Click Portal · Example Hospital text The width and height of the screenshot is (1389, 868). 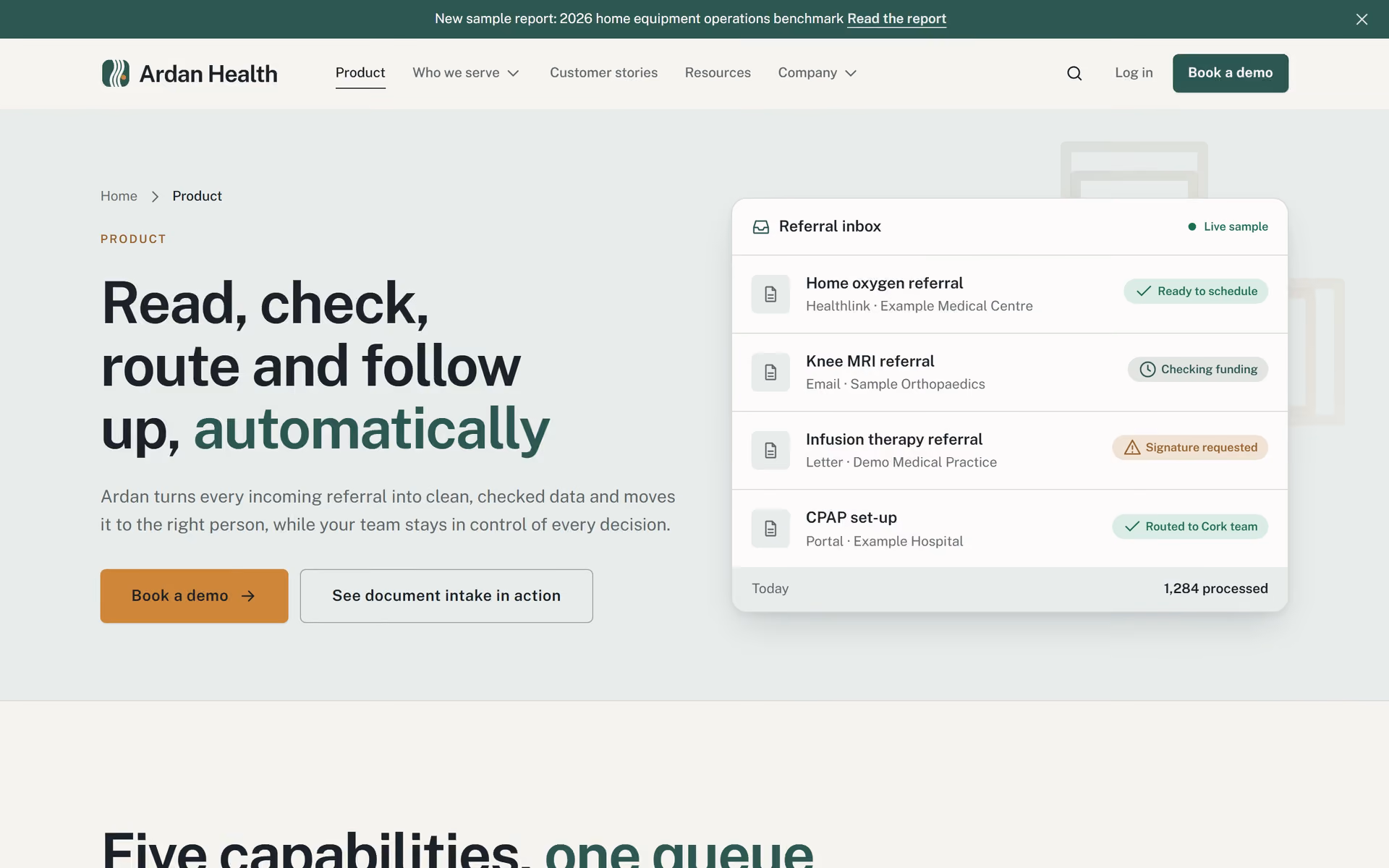point(884,541)
